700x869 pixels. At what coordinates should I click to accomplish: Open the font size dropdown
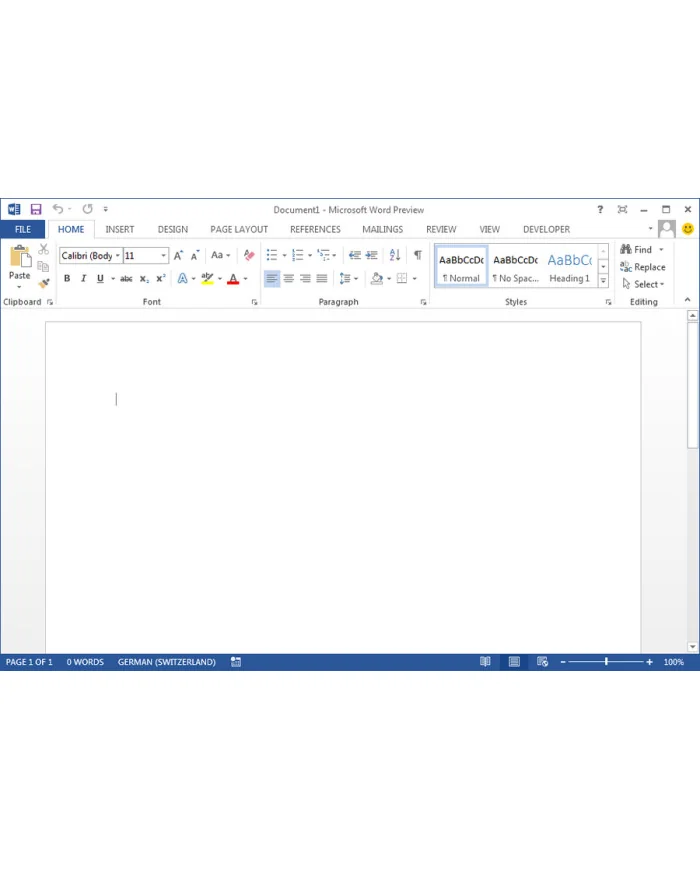[163, 255]
